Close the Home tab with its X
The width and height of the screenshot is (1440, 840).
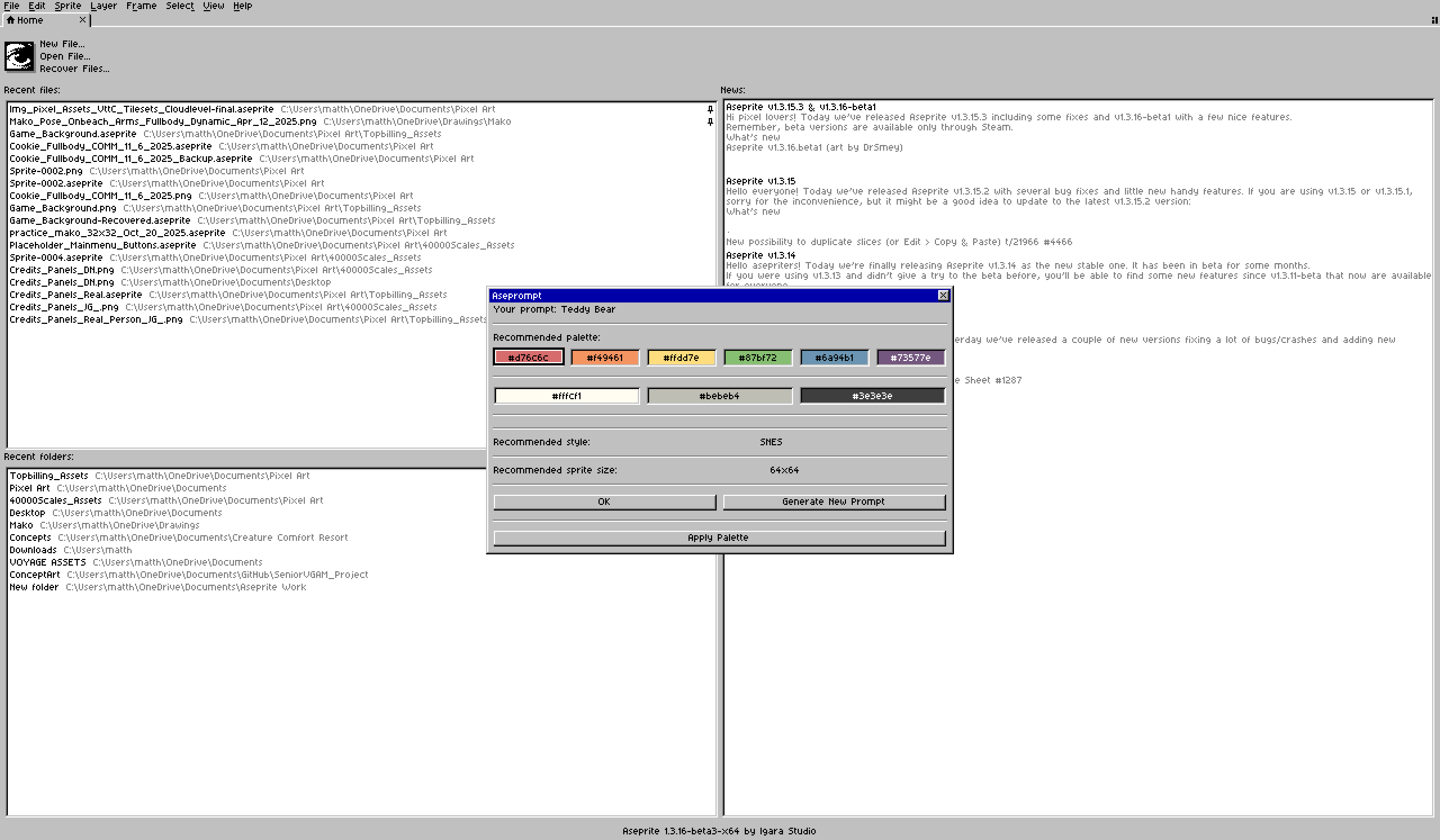(82, 20)
